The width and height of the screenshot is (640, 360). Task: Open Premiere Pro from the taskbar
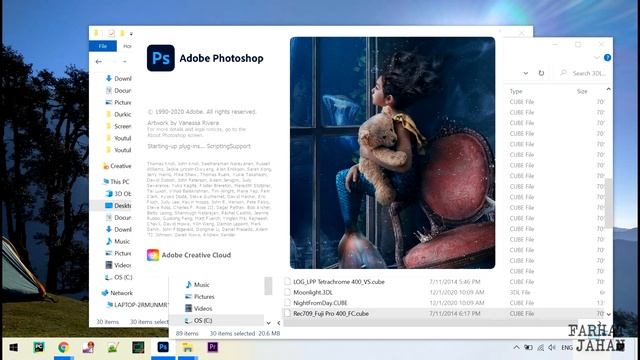213,347
